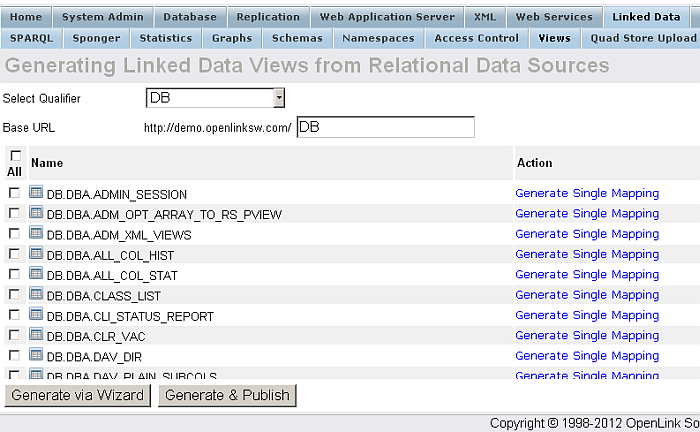Click the DB.DBA.CLR_VAC table name

[x=96, y=336]
